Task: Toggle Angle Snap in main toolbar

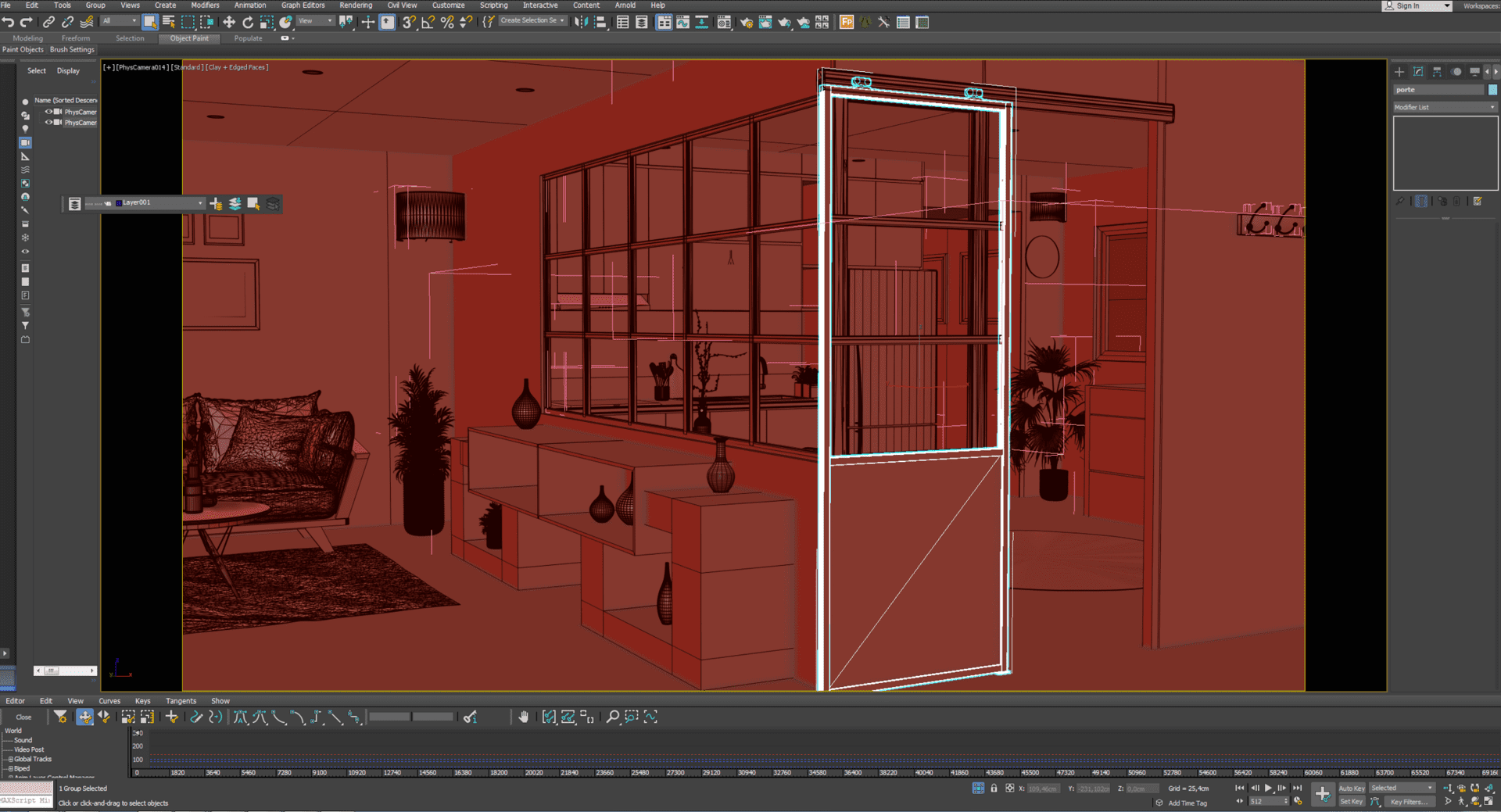Action: pos(428,23)
